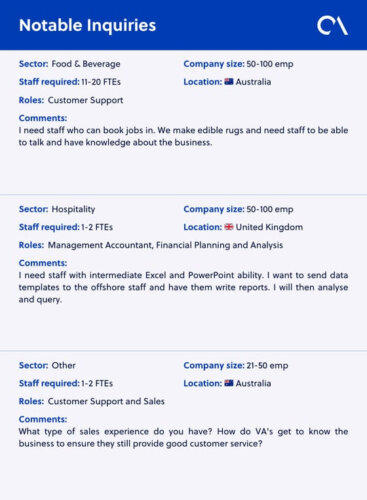
Task: Click the United Kingdom location text
Action: (x=269, y=227)
